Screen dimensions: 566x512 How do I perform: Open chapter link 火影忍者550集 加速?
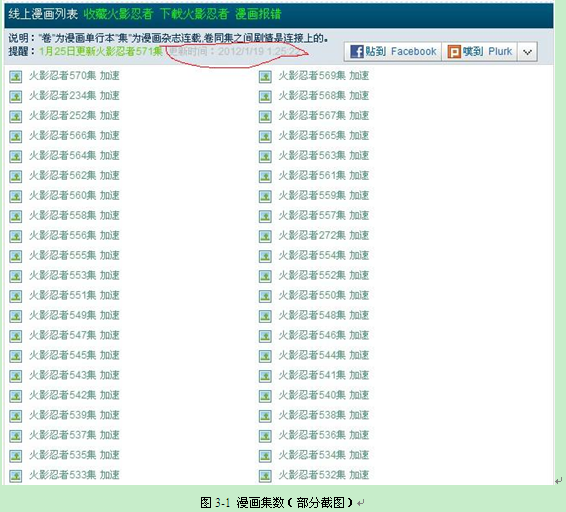point(324,295)
